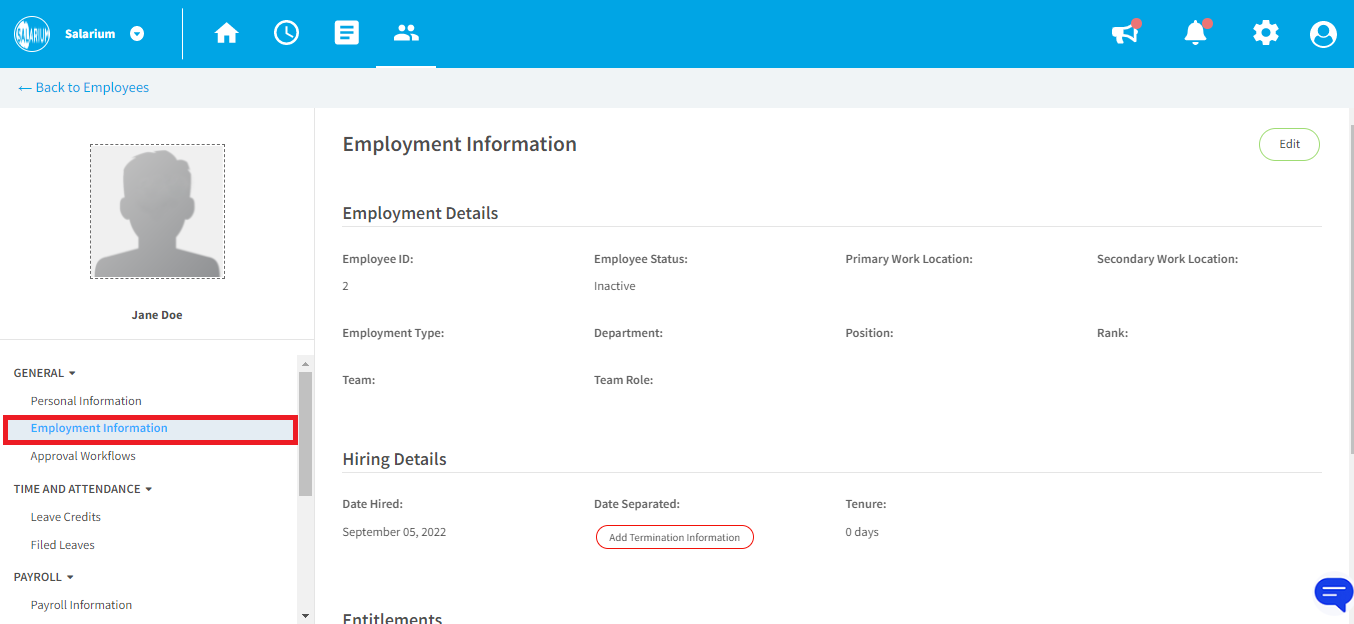Viewport: 1354px width, 624px height.
Task: Open Filed Leaves in sidebar
Action: [x=63, y=545]
